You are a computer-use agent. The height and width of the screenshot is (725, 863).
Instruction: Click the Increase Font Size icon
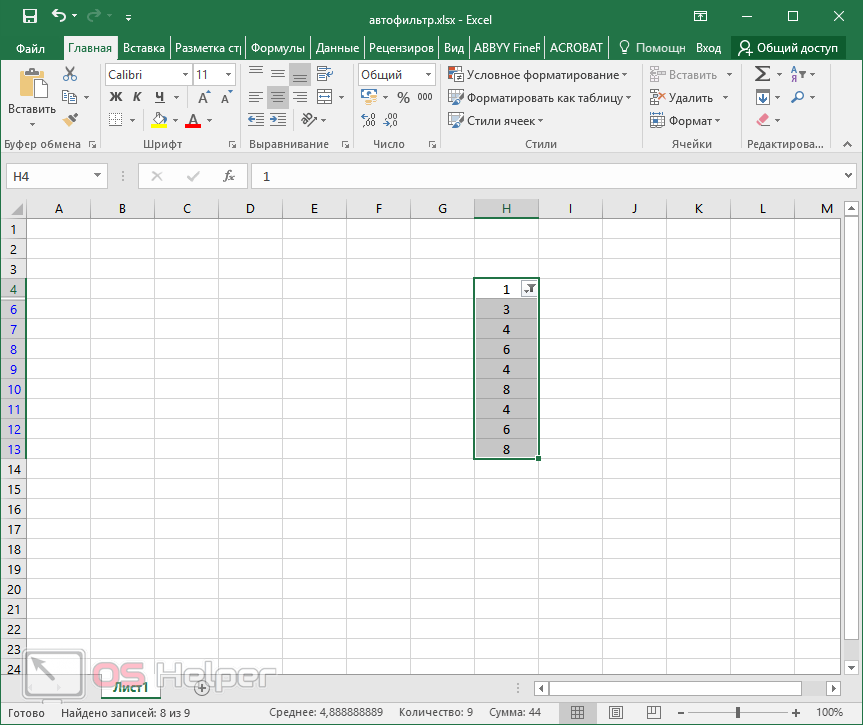[x=204, y=98]
